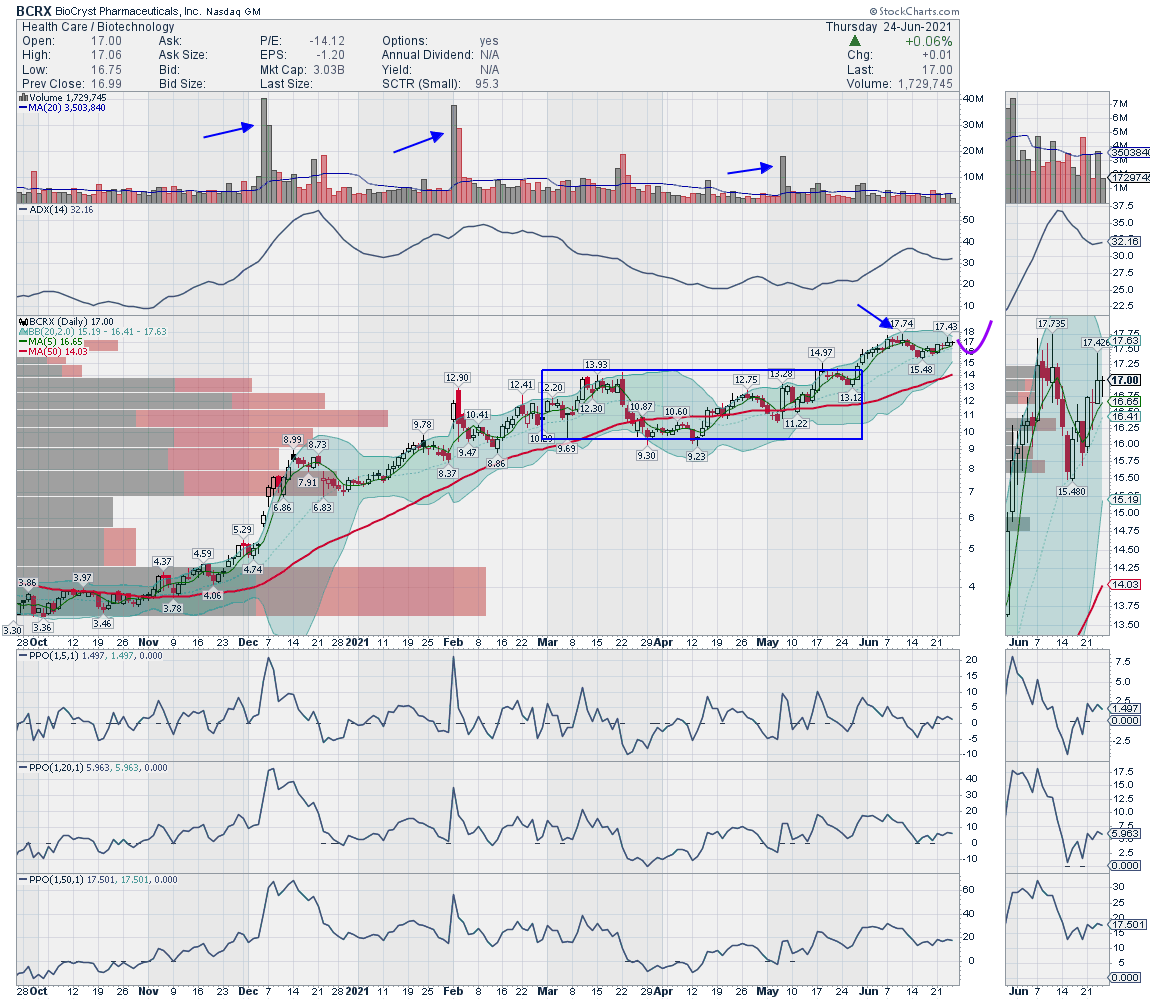The width and height of the screenshot is (1150, 1000).
Task: Click the +0.06% percent change figure
Action: click(929, 42)
